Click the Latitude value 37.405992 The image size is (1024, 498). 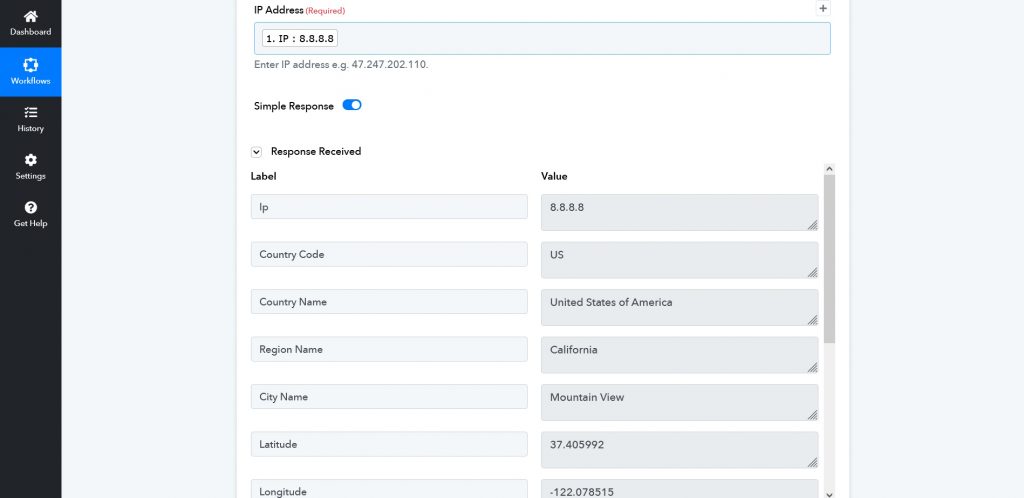678,449
